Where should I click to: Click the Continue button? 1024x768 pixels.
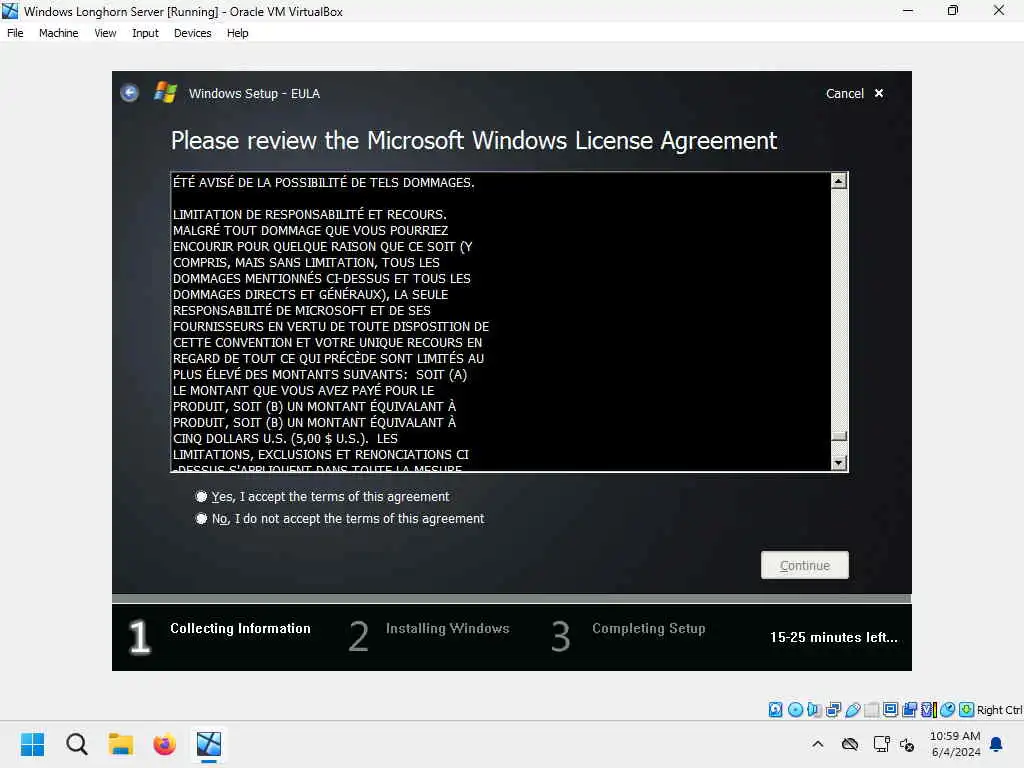pyautogui.click(x=805, y=565)
